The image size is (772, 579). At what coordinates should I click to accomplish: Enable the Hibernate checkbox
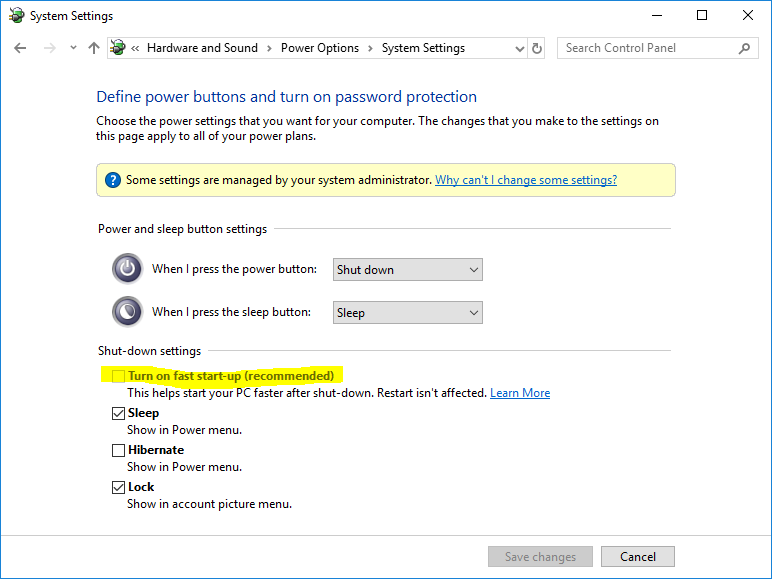[x=119, y=450]
